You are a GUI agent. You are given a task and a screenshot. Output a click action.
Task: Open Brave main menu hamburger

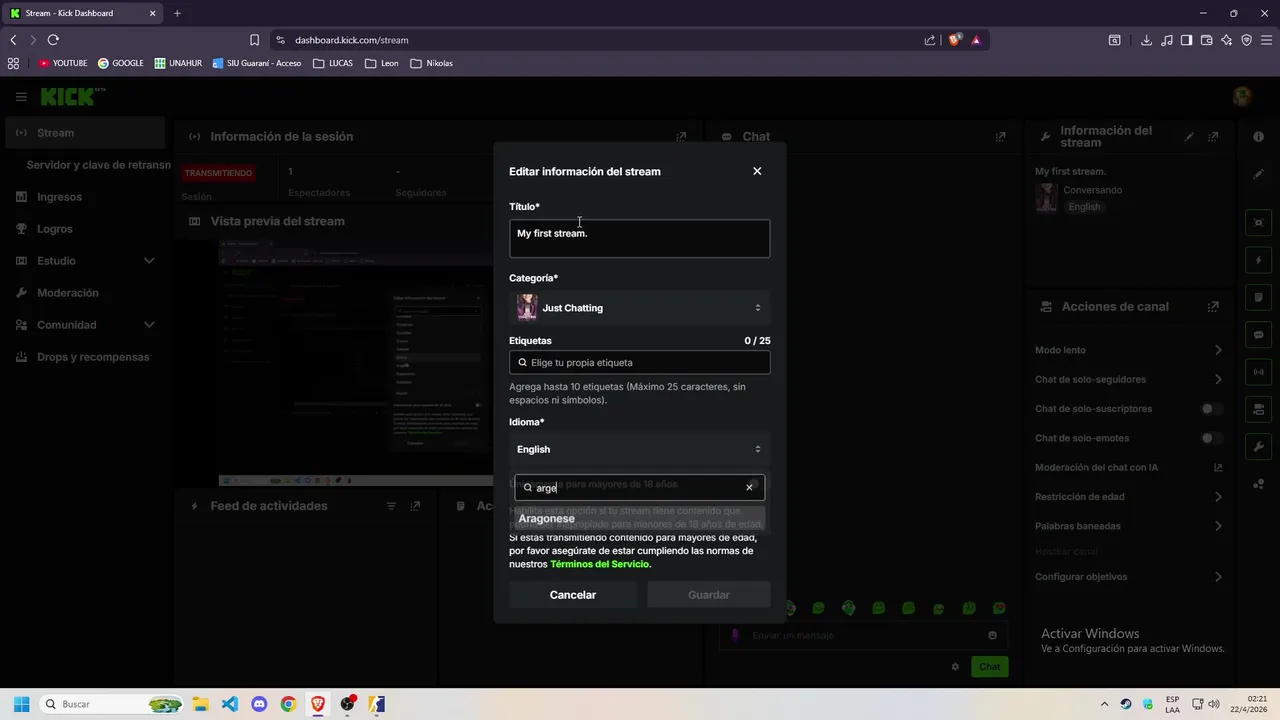click(x=1266, y=40)
